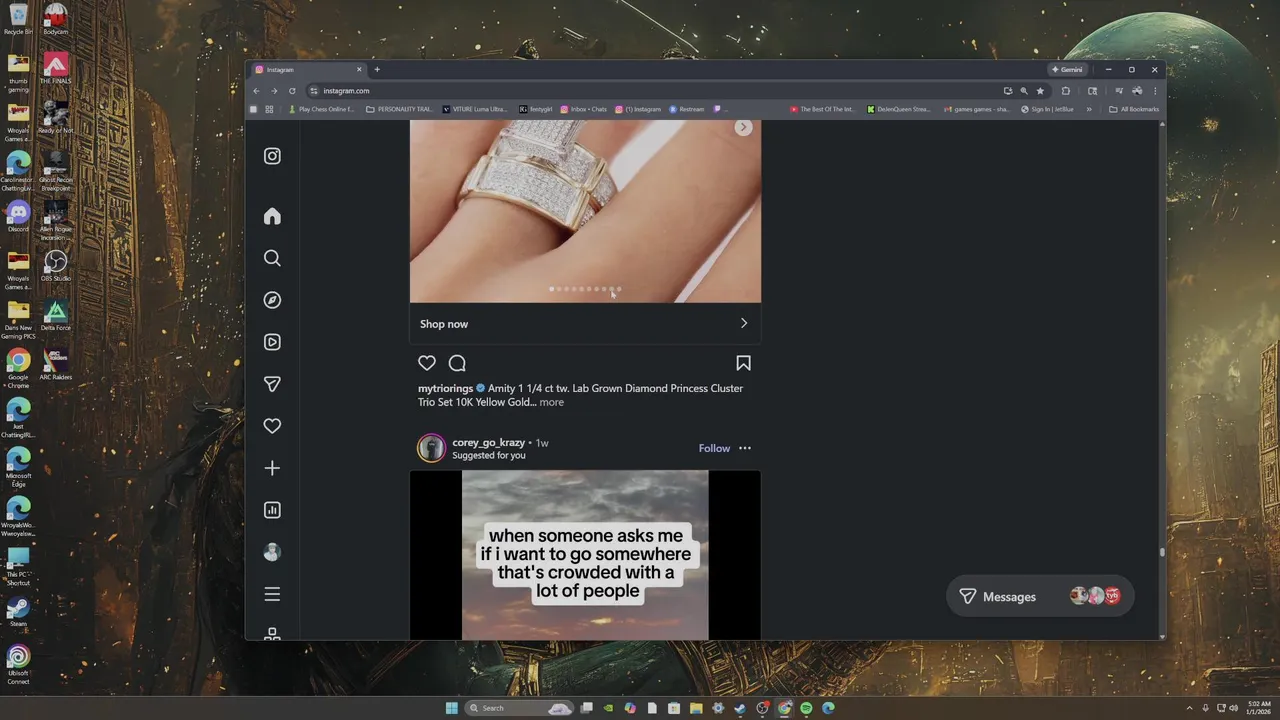The height and width of the screenshot is (720, 1280).
Task: Open PERSONALITY TRAI... bookmark folder
Action: (x=399, y=109)
